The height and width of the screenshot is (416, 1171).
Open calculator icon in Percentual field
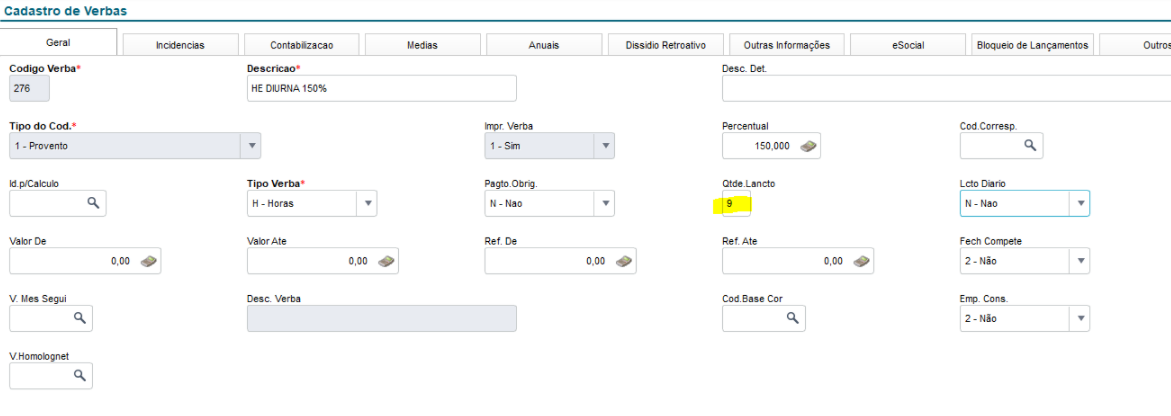(807, 146)
